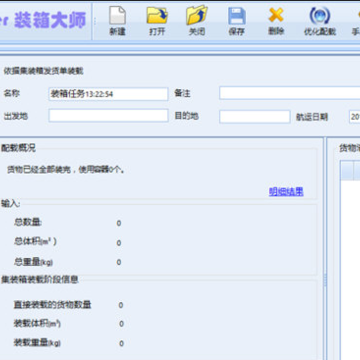Save using the 保存 floppy icon

237,21
